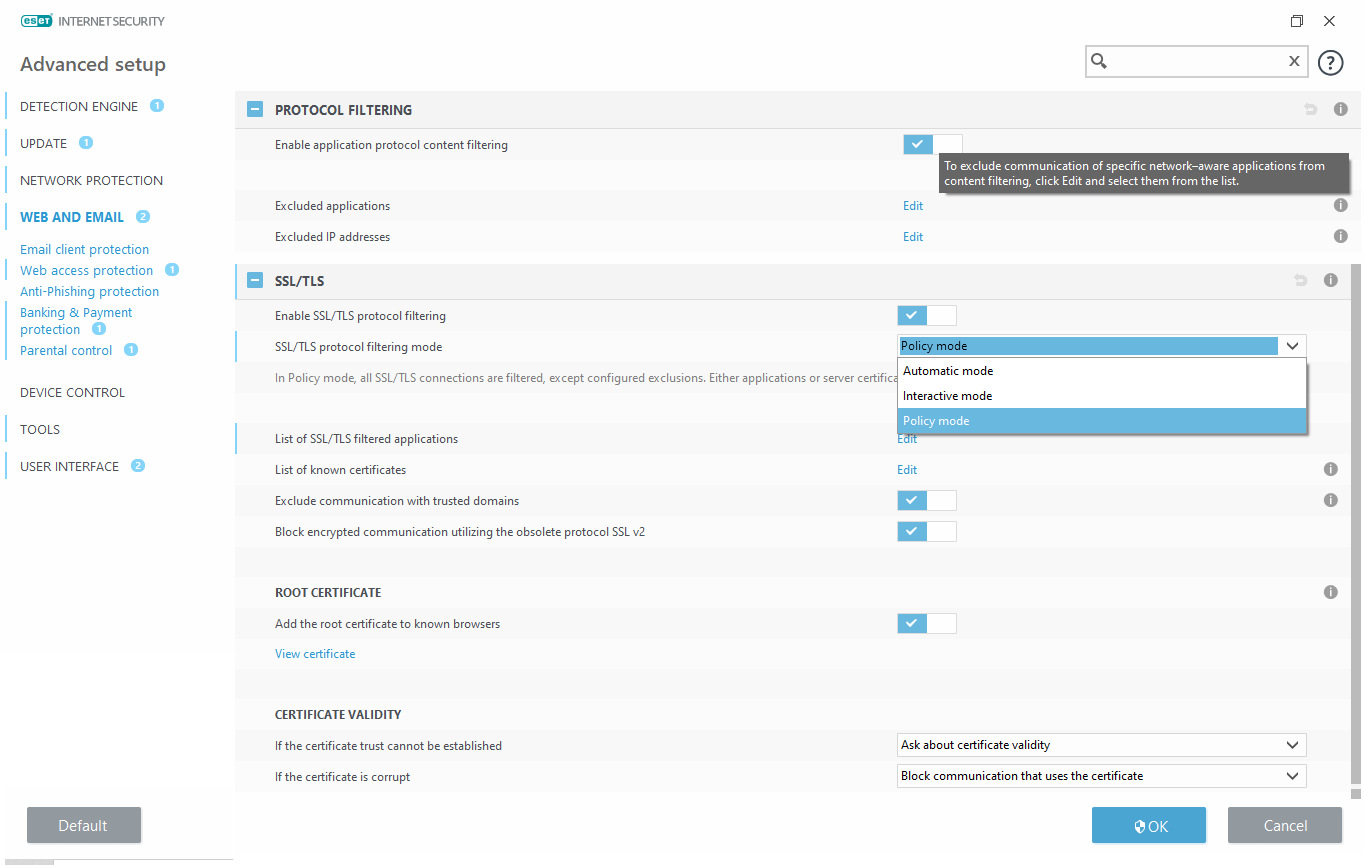Click info icon beside Excluded applications
The width and height of the screenshot is (1364, 868).
click(1341, 206)
